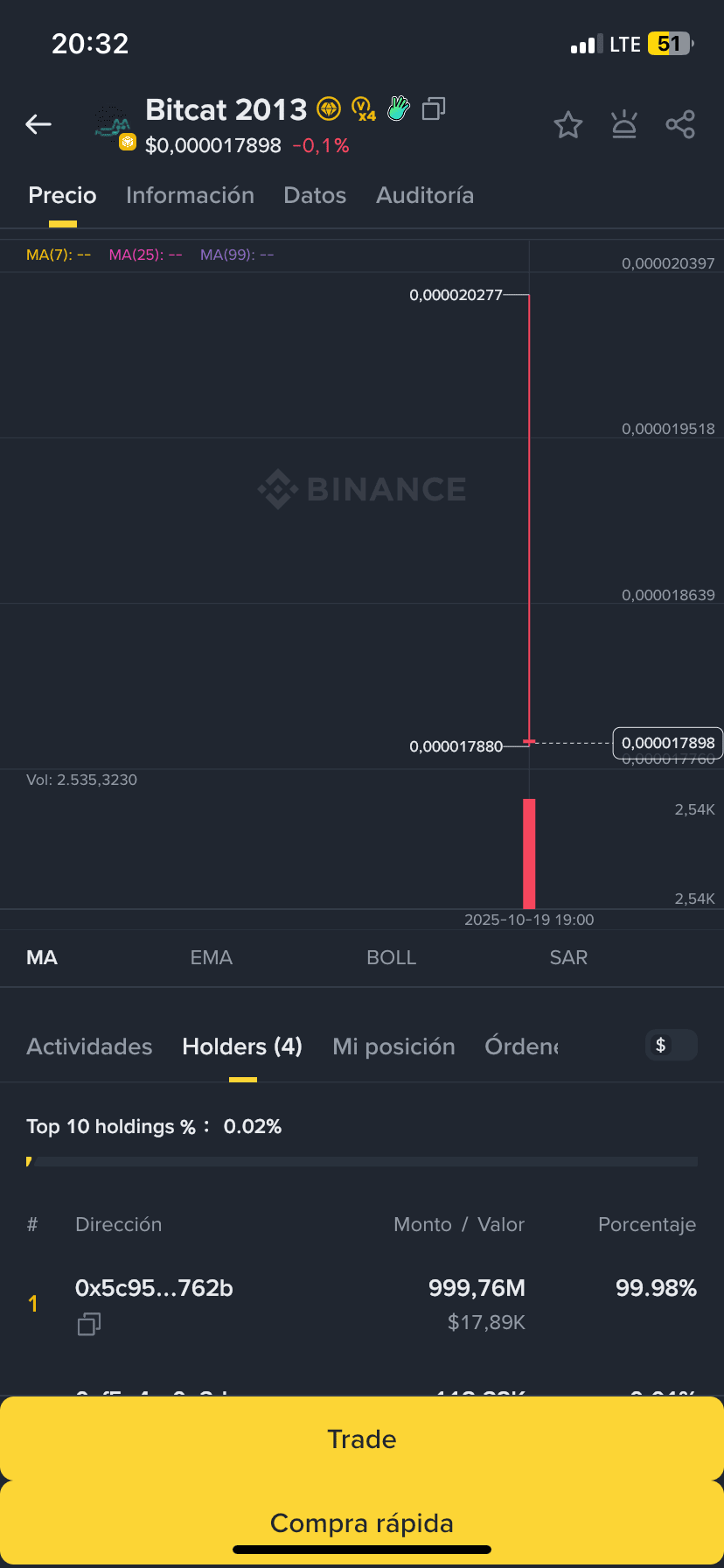Tap the green hand badge icon
This screenshot has height=1568, width=724.
coord(399,108)
